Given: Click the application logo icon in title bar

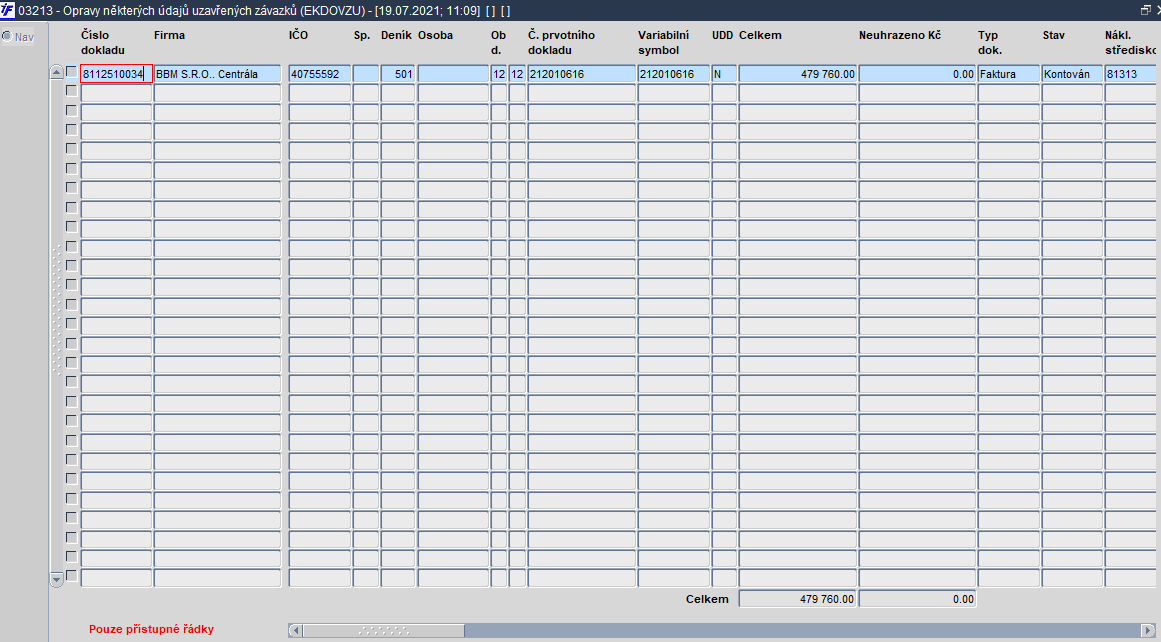Looking at the screenshot, I should [7, 10].
